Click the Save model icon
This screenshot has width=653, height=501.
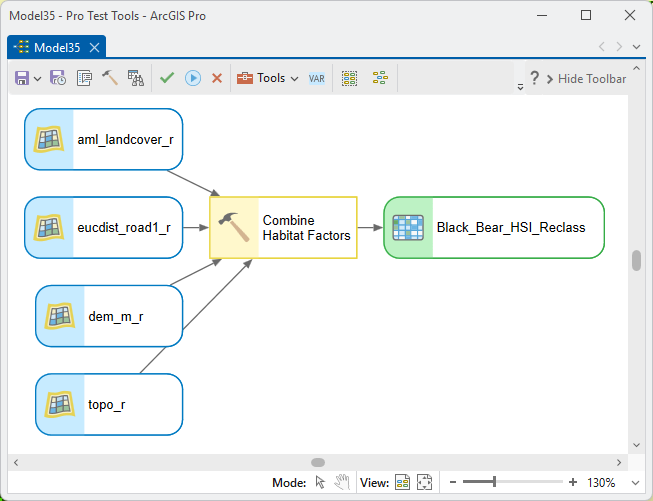(22, 78)
